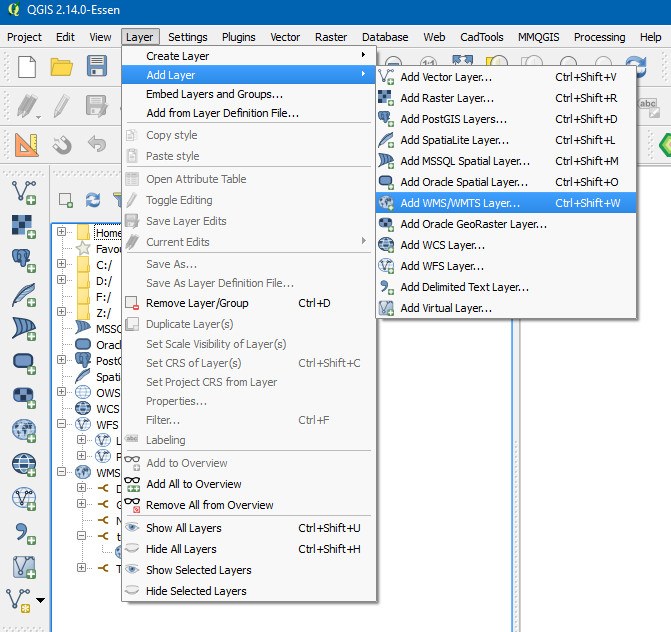This screenshot has width=671, height=632.
Task: Select Show Selected Layers menu entry
Action: (249, 570)
